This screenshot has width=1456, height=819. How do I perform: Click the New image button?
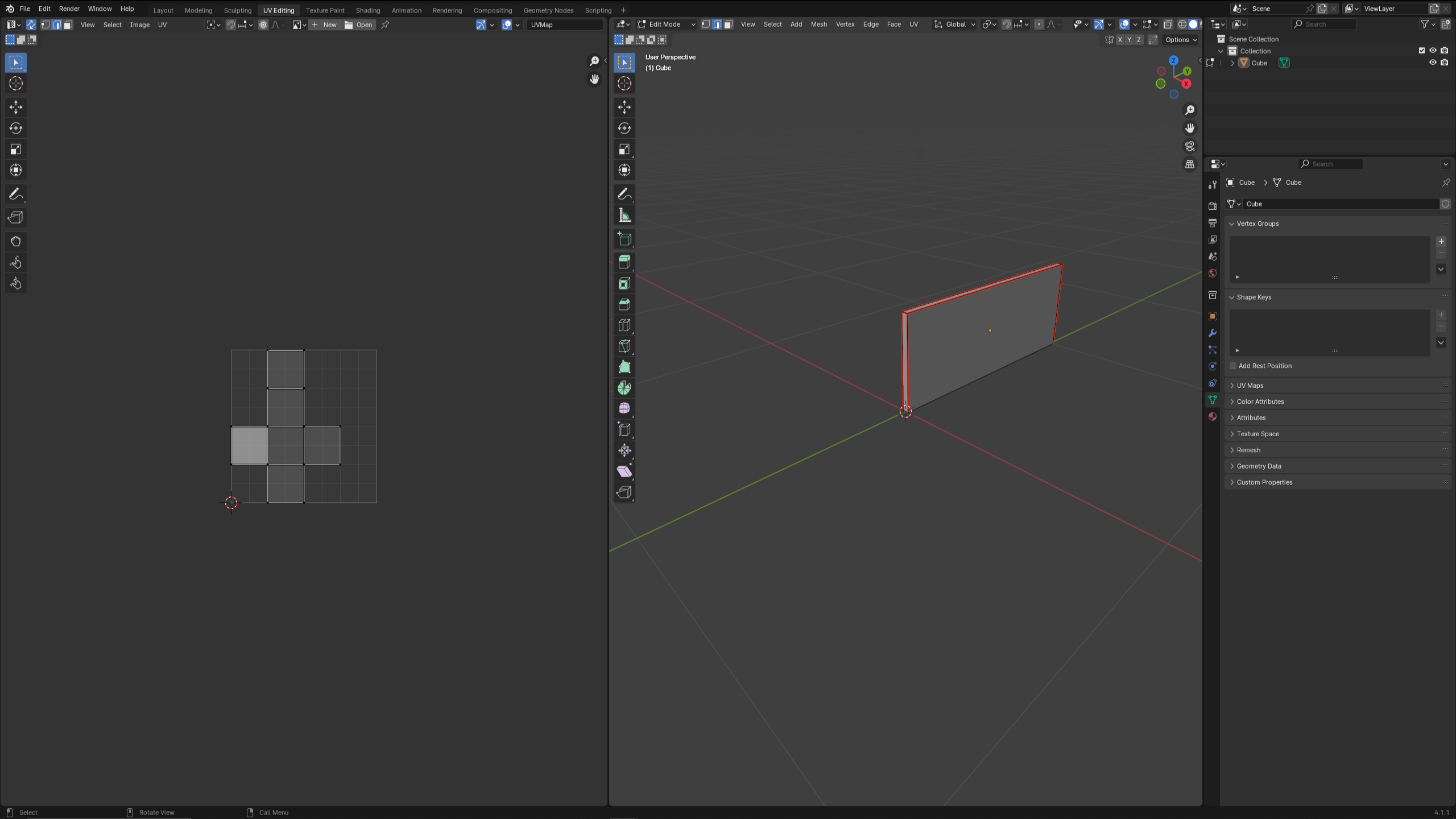(x=325, y=24)
